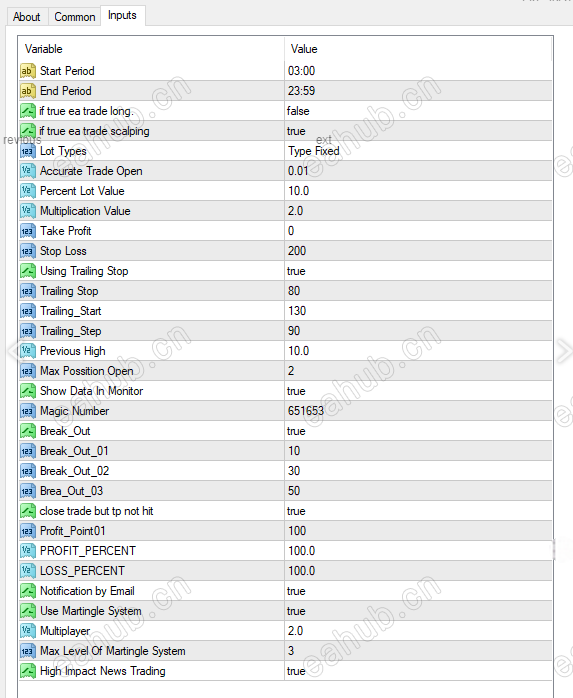This screenshot has height=698, width=573.
Task: Click the integer icon beside Lot Types
Action: (28, 151)
